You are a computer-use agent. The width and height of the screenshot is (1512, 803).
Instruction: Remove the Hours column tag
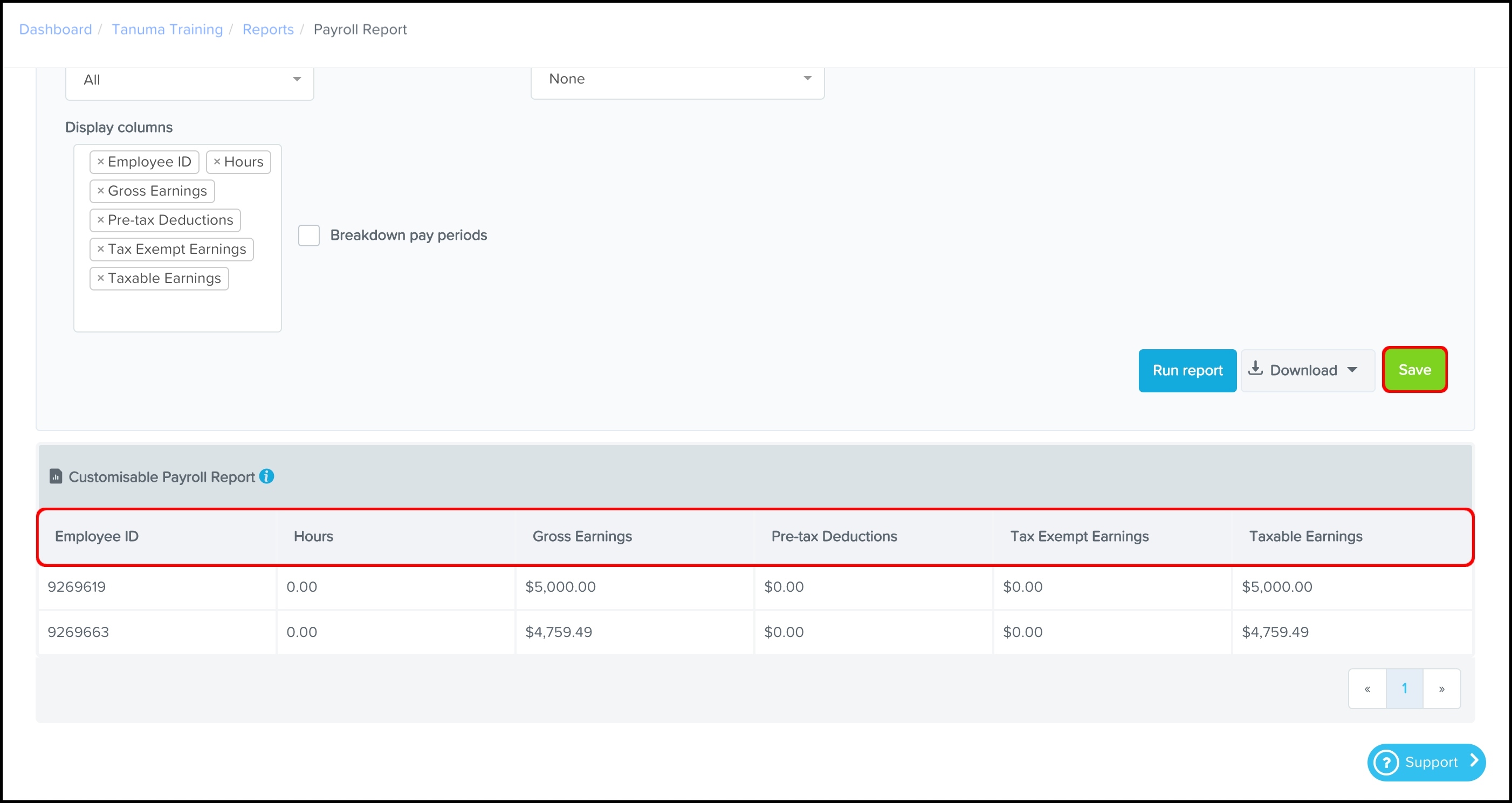(217, 162)
